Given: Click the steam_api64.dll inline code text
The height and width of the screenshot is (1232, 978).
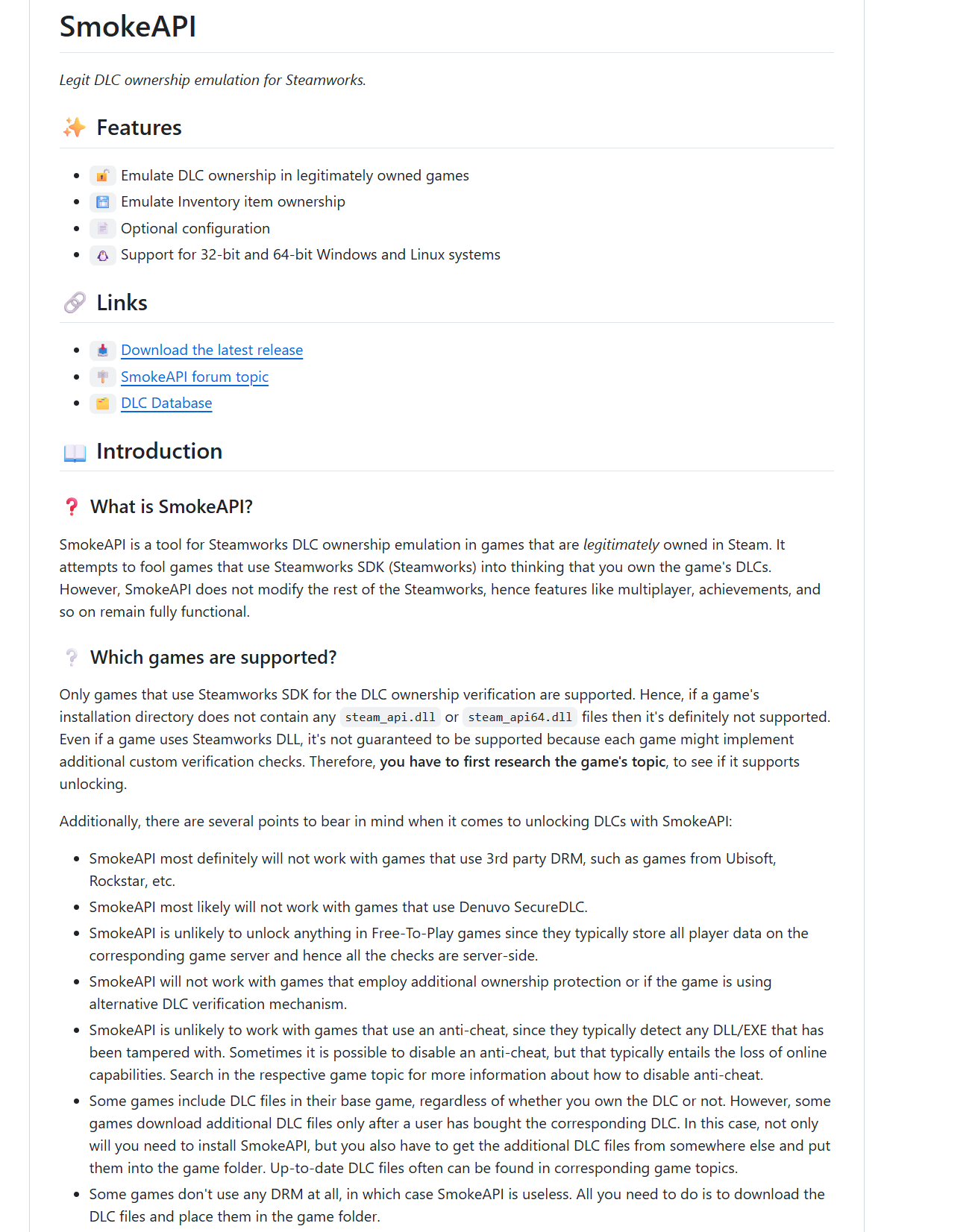Looking at the screenshot, I should click(520, 717).
